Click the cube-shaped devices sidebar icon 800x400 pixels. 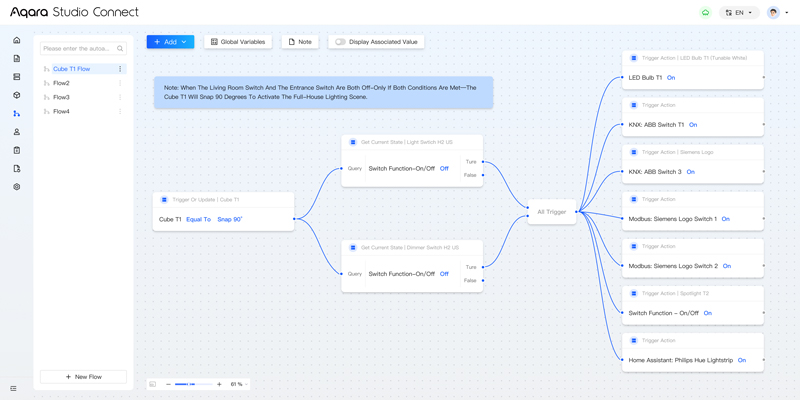click(x=16, y=95)
